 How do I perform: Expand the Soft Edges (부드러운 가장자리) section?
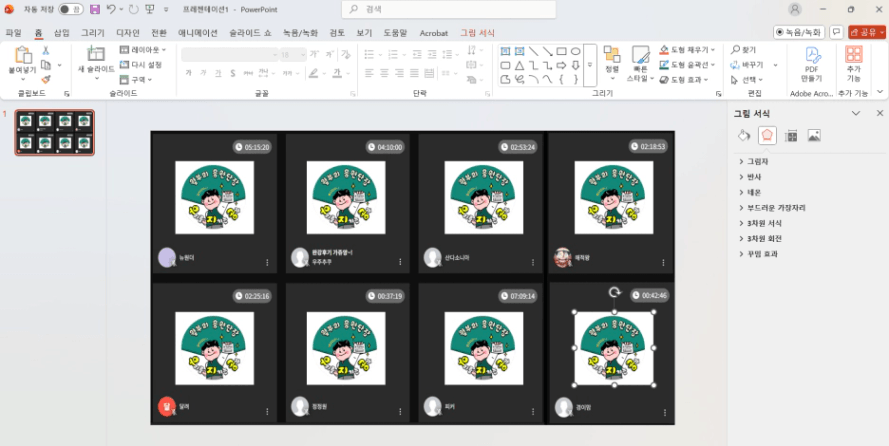pyautogui.click(x=775, y=208)
